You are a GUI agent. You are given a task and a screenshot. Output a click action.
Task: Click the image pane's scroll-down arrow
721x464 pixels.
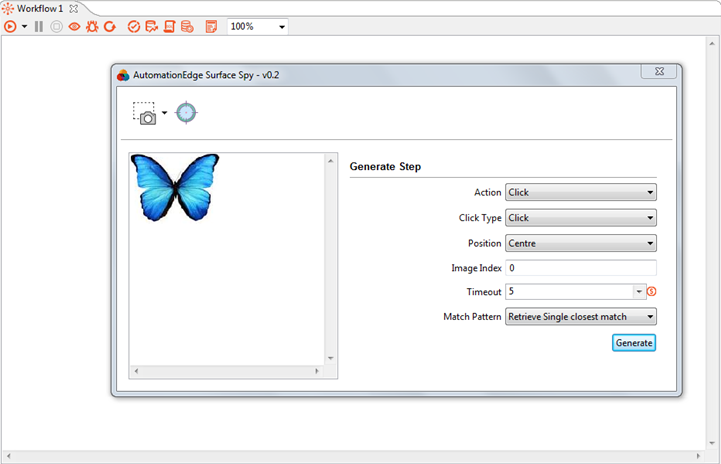[x=331, y=358]
